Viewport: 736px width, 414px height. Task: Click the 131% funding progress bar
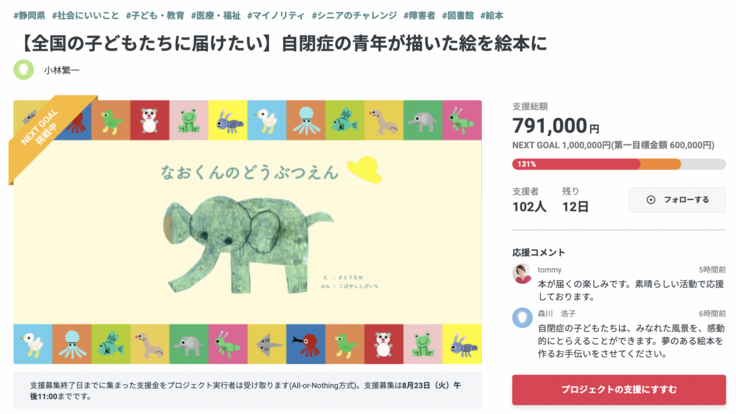coord(619,164)
